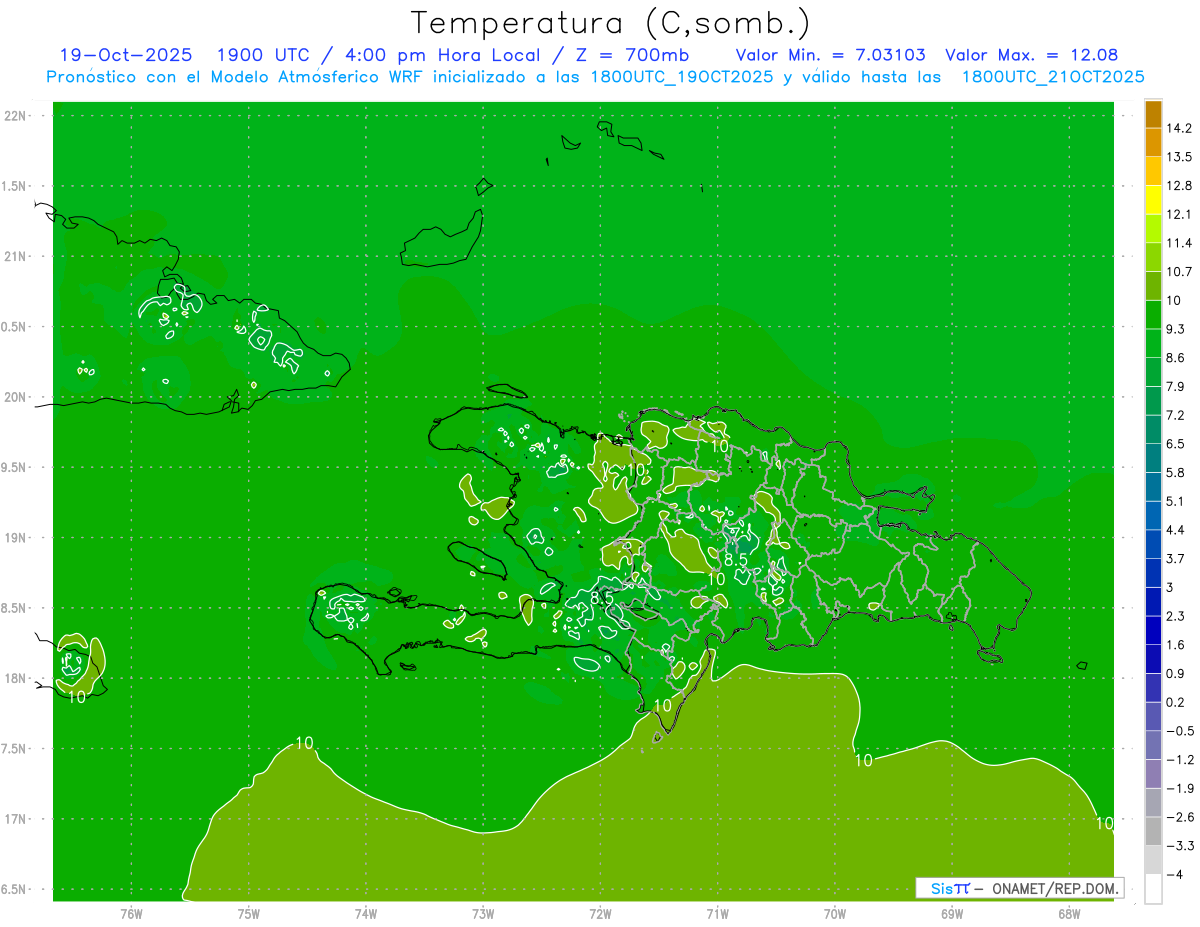The height and width of the screenshot is (927, 1200).
Task: Click the 'Valor Min. = 7.03103' text
Action: click(x=830, y=55)
